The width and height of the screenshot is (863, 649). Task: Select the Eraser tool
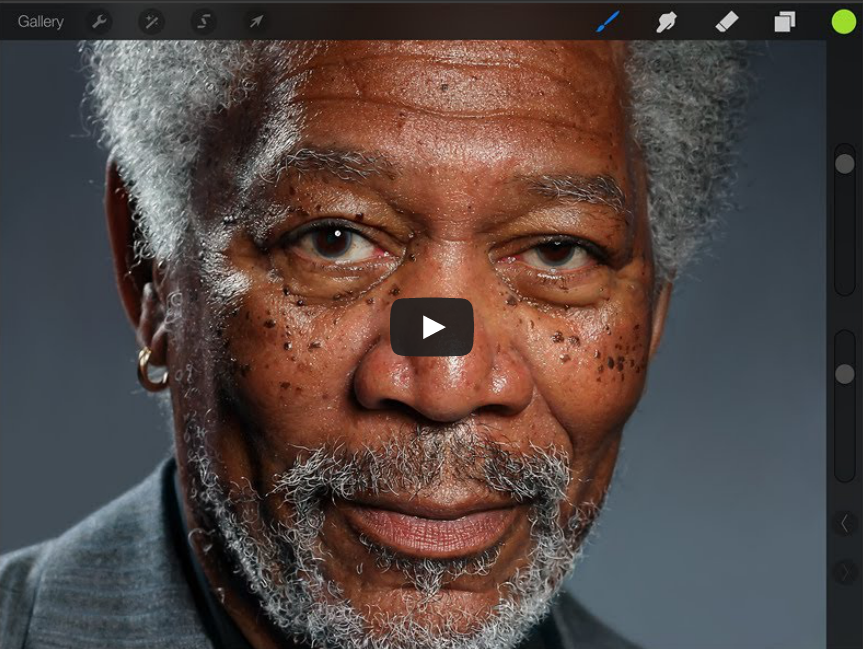click(x=726, y=21)
